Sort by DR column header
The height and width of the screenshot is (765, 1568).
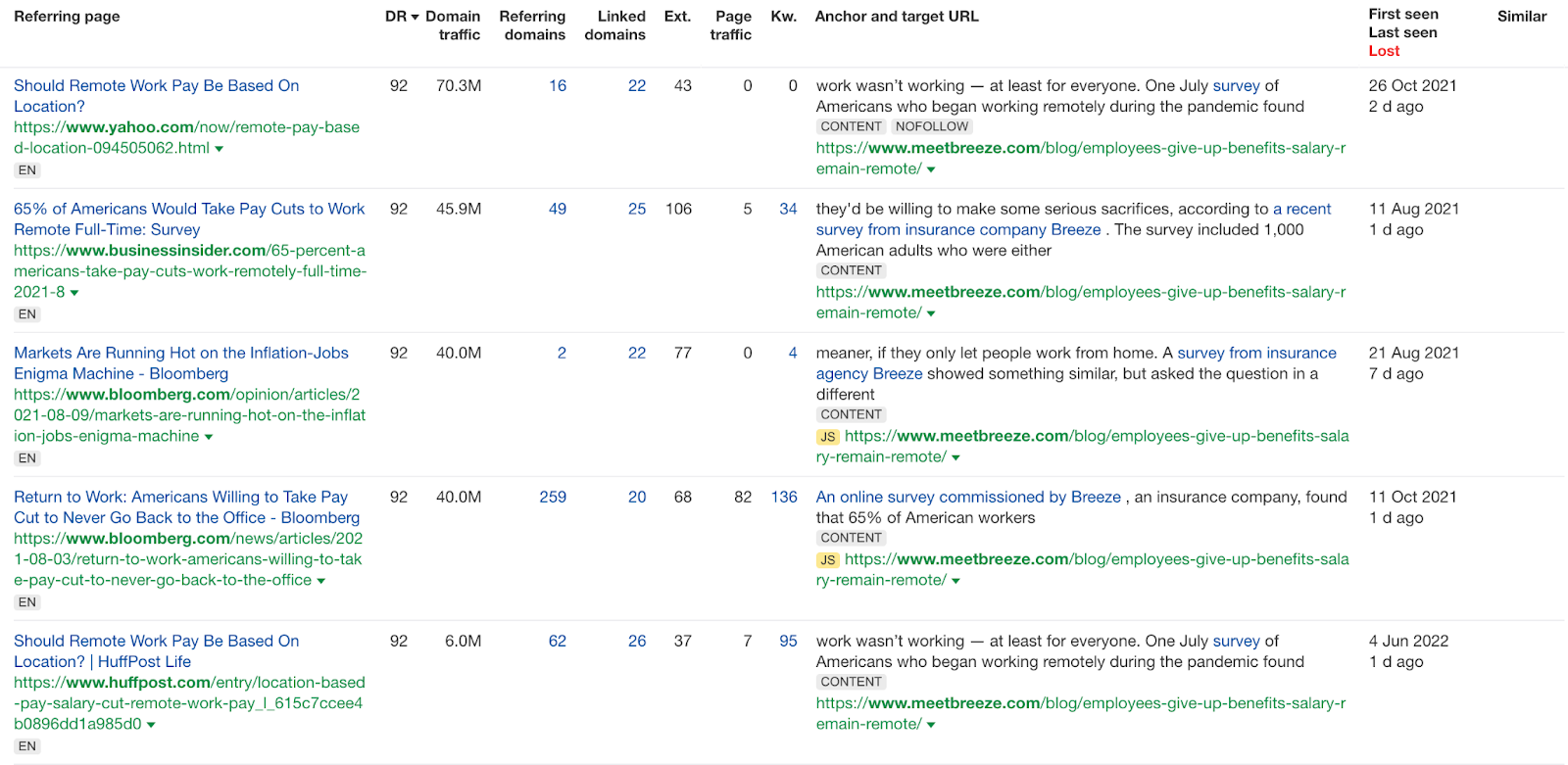[x=402, y=17]
